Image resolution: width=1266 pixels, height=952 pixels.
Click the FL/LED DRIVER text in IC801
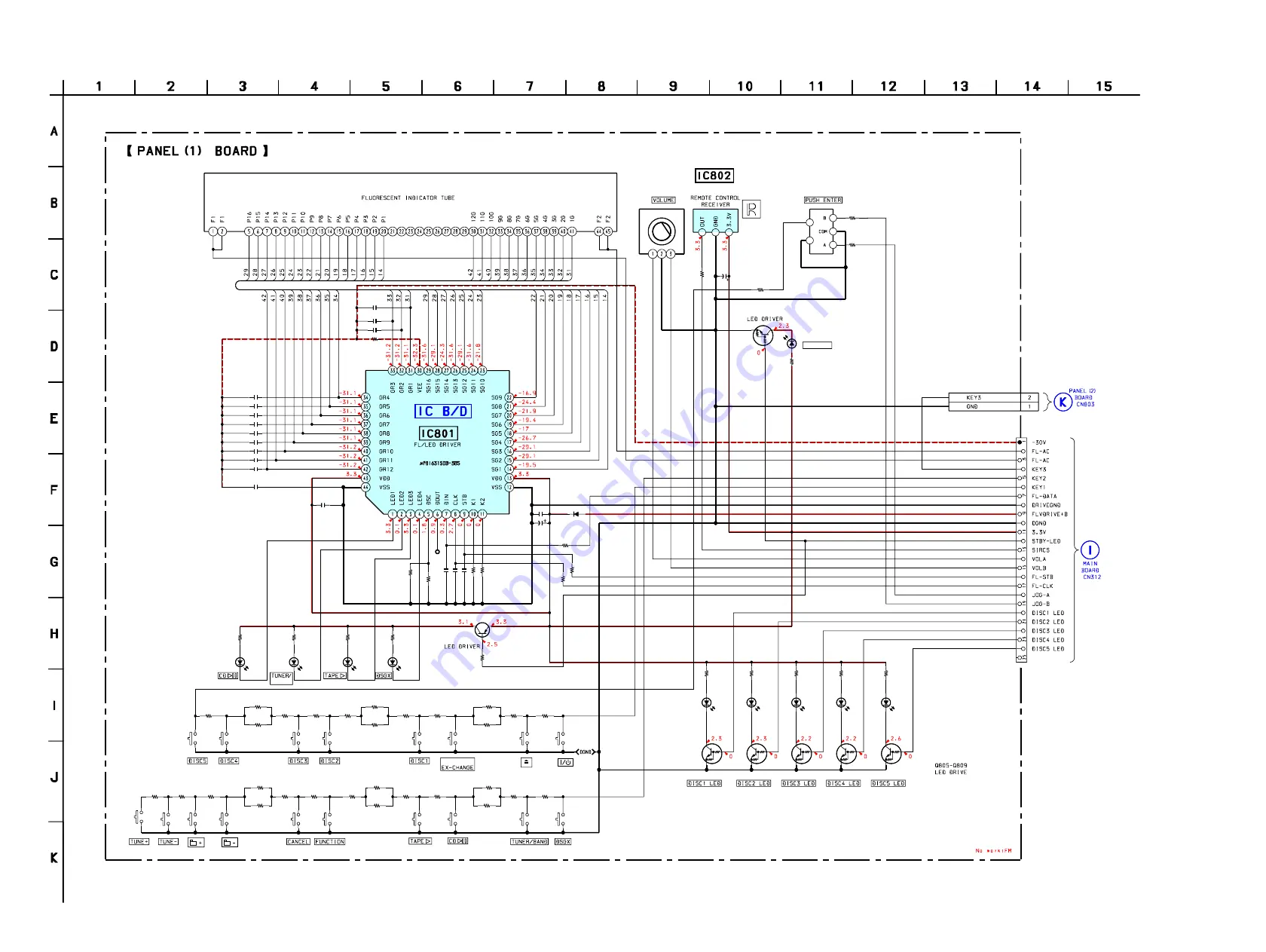tap(437, 445)
